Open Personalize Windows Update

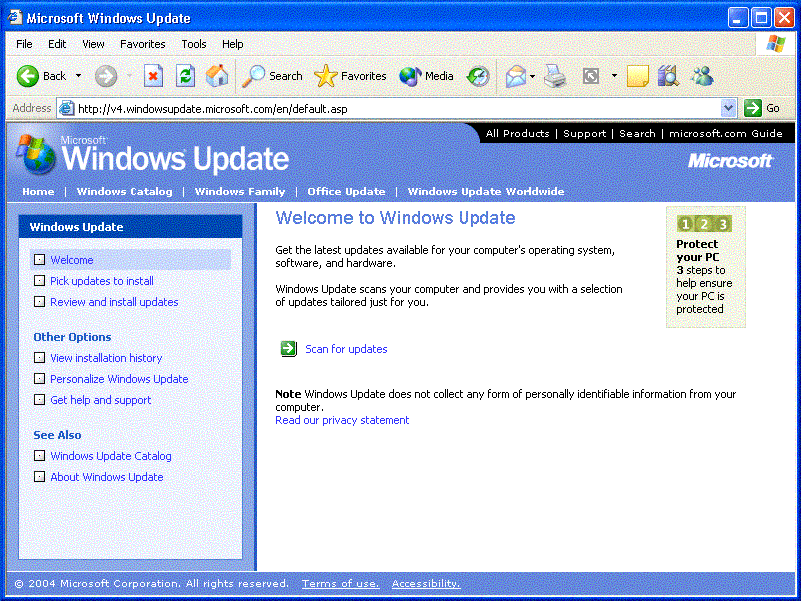click(x=119, y=379)
